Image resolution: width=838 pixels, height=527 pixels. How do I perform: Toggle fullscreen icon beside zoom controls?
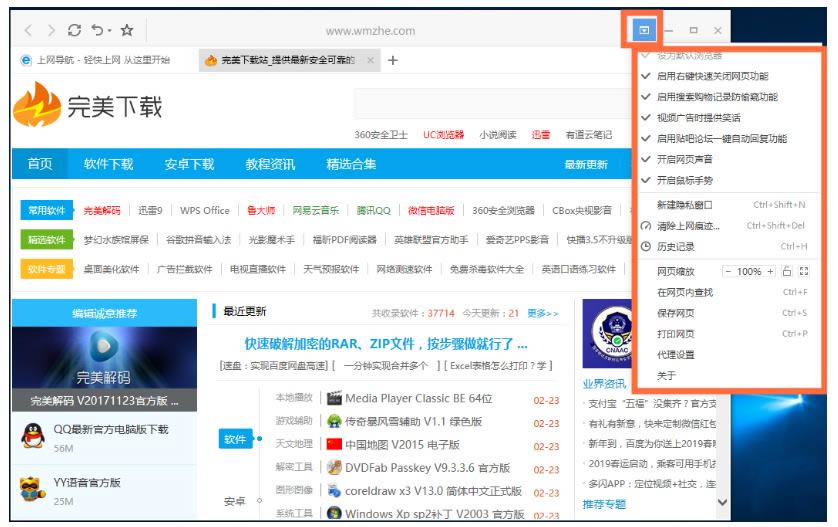(803, 272)
